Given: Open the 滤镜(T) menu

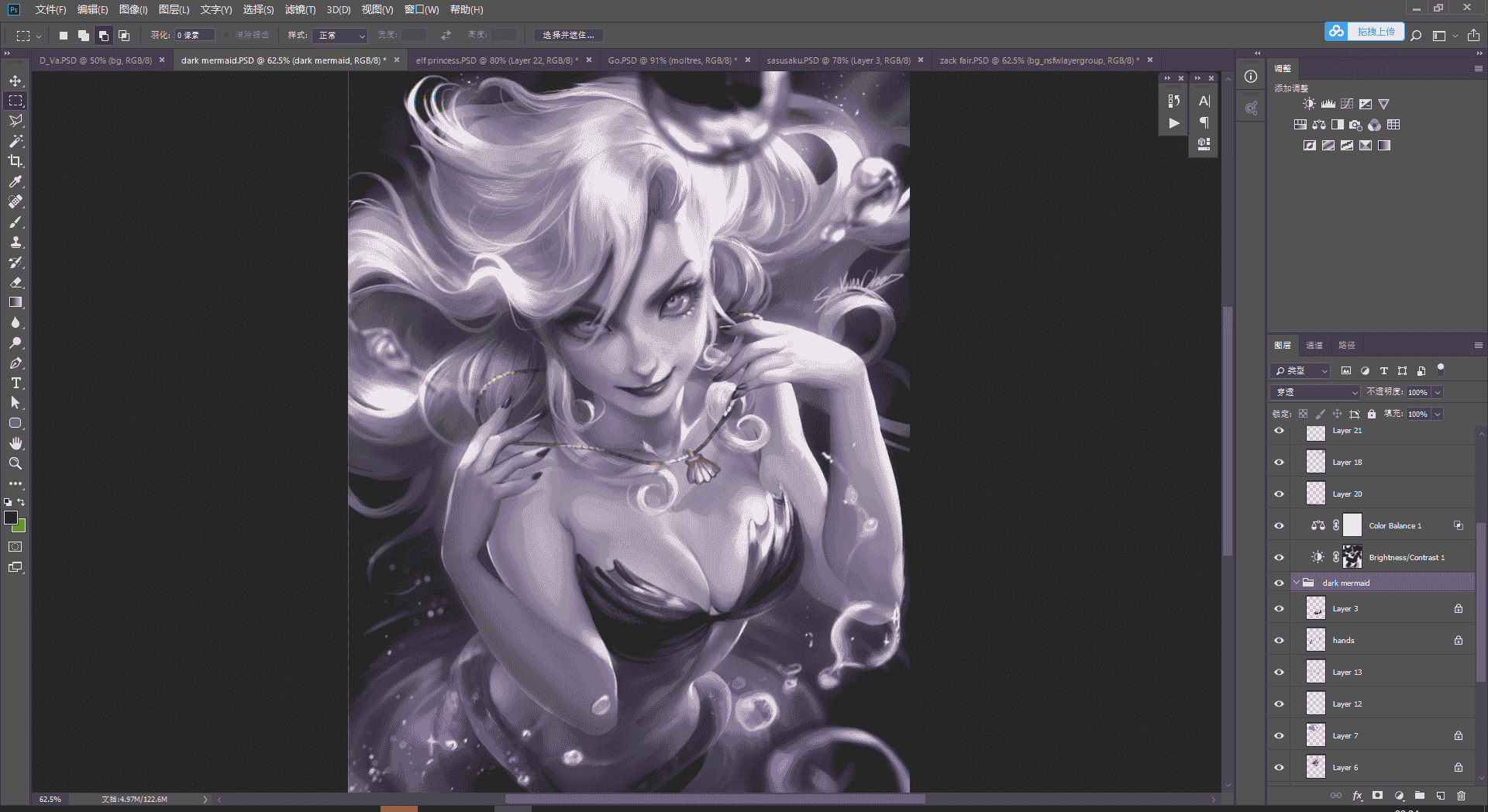Looking at the screenshot, I should (300, 9).
